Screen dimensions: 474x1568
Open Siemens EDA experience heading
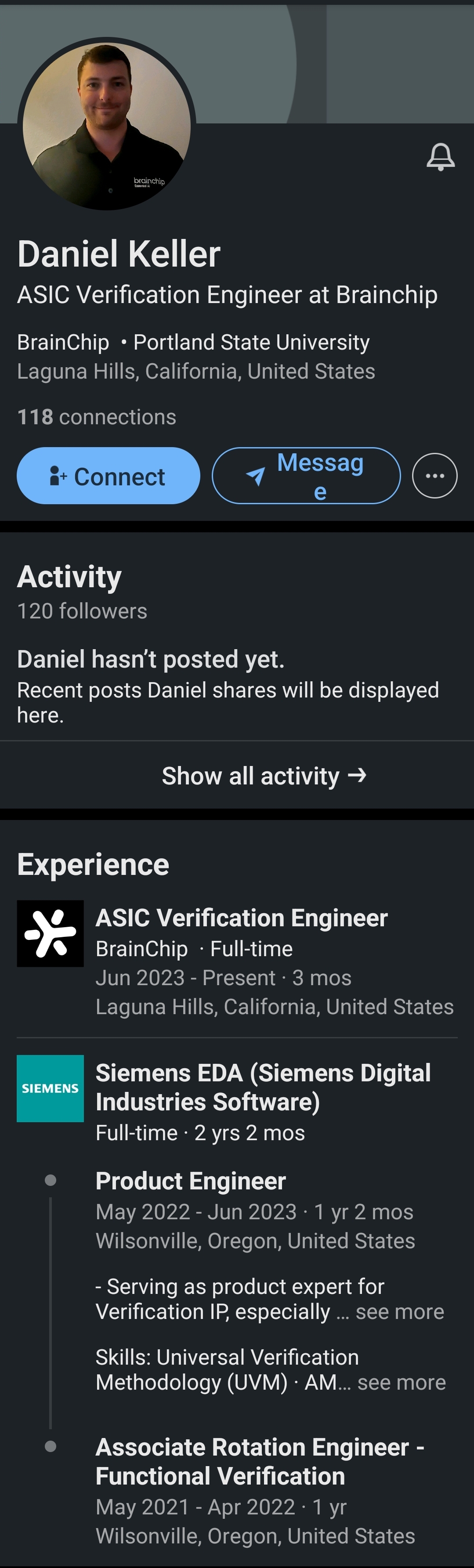(263, 1087)
